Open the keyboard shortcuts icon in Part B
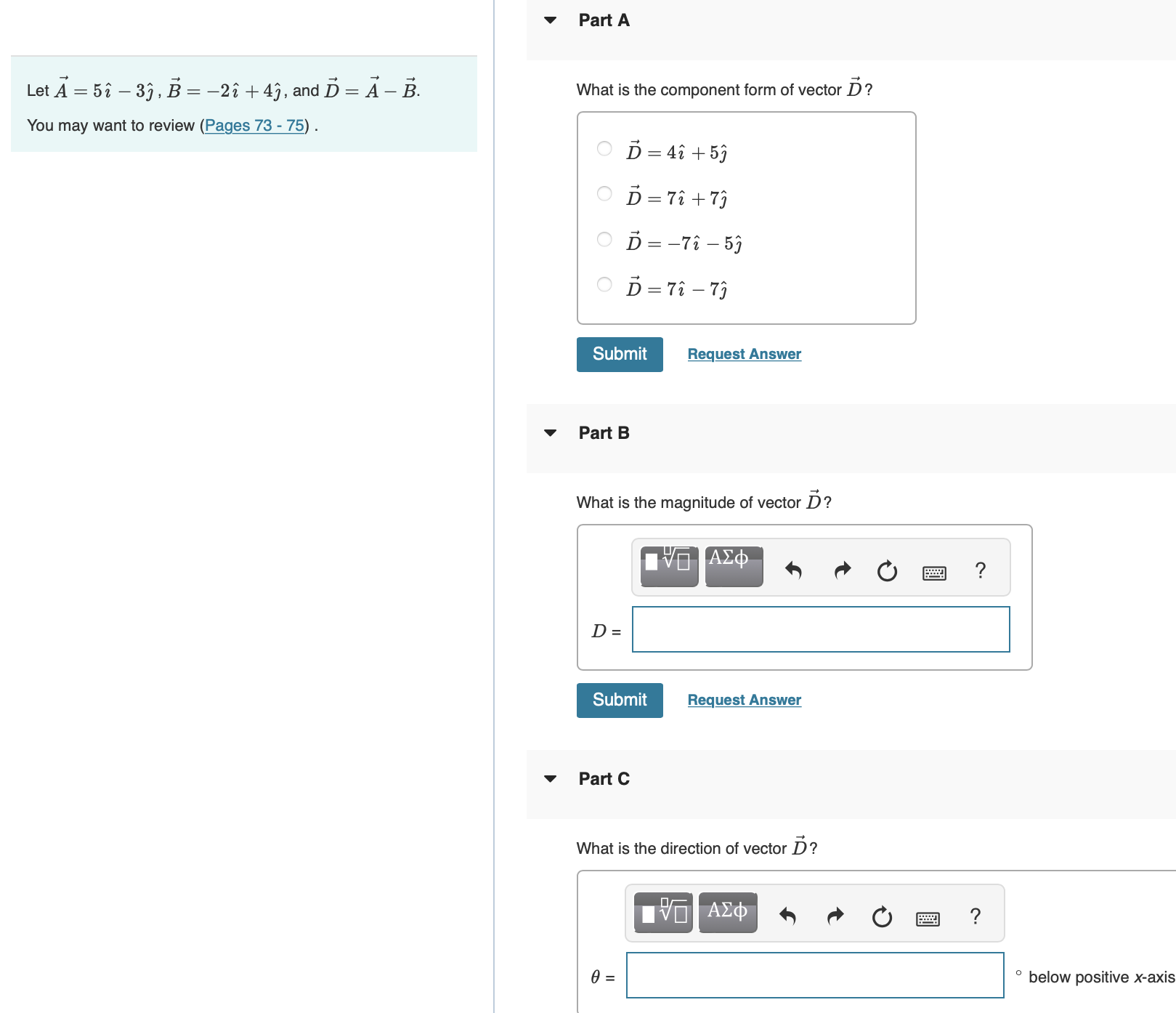This screenshot has height=1013, width=1176. (936, 573)
